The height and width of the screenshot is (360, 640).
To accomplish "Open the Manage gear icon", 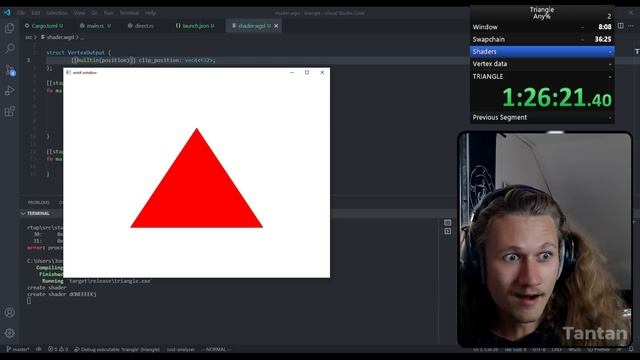I will [9, 333].
